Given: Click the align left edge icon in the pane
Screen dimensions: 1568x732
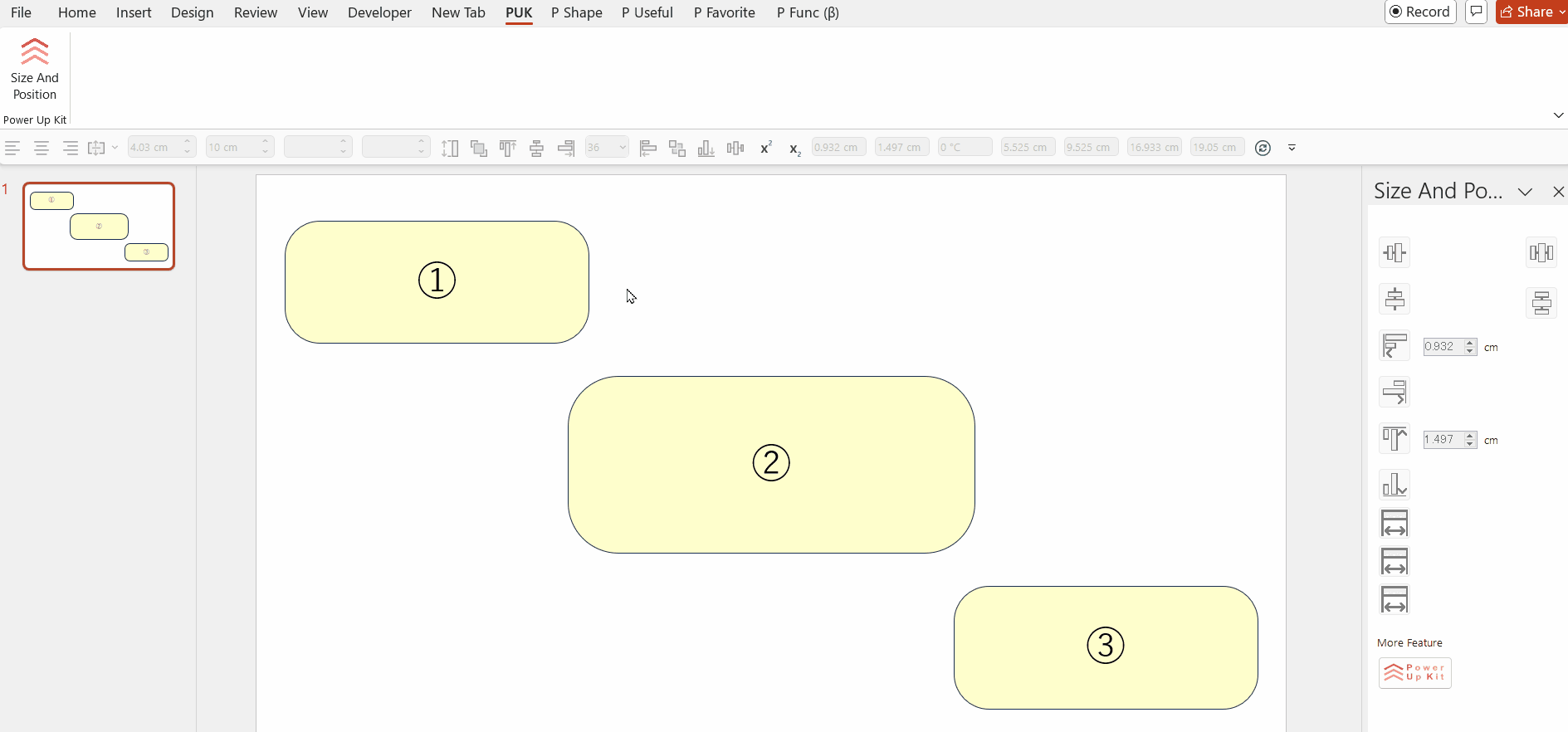Looking at the screenshot, I should [x=1394, y=346].
